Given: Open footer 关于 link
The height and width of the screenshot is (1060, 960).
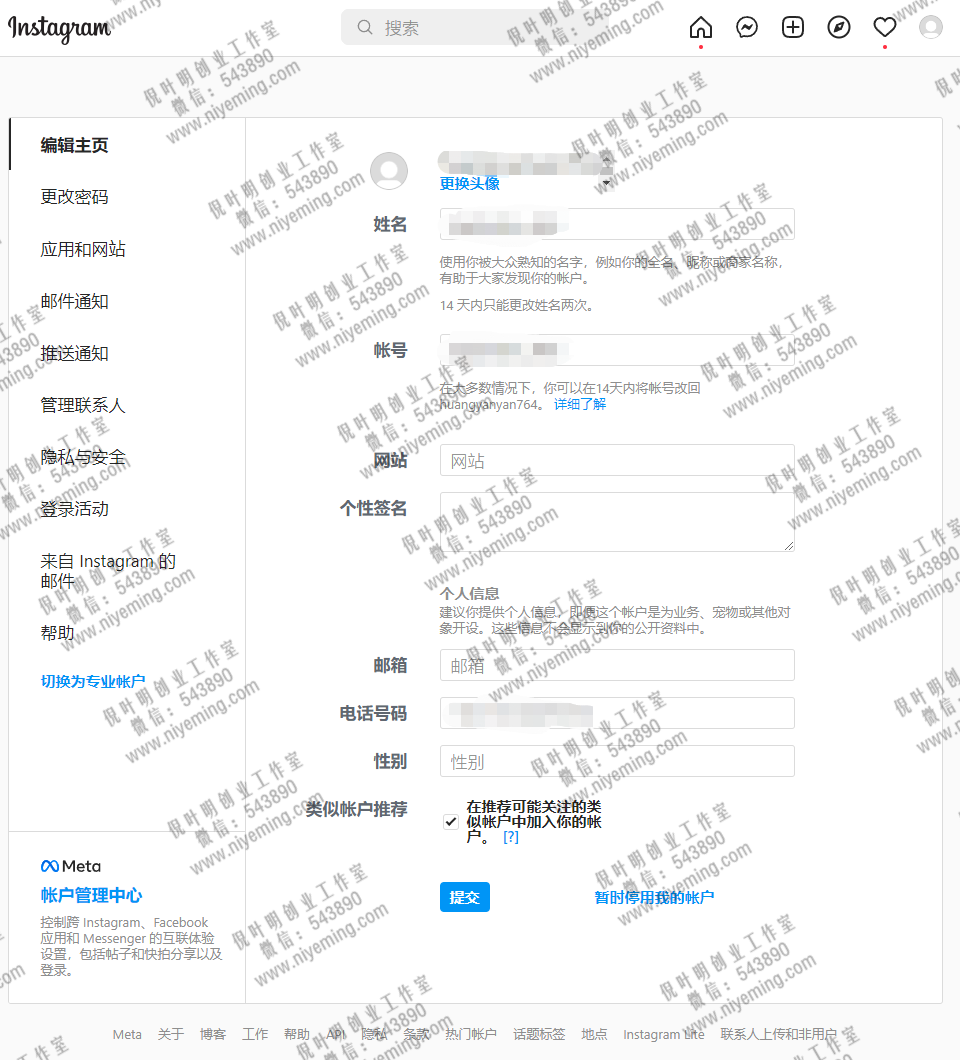Looking at the screenshot, I should coord(170,1034).
